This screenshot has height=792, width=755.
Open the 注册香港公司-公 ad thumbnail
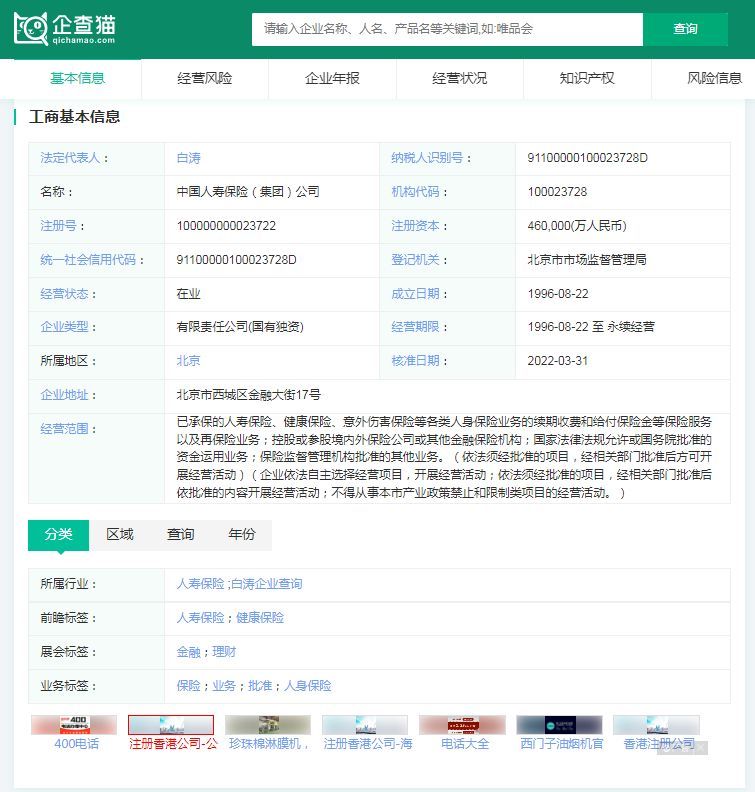171,725
